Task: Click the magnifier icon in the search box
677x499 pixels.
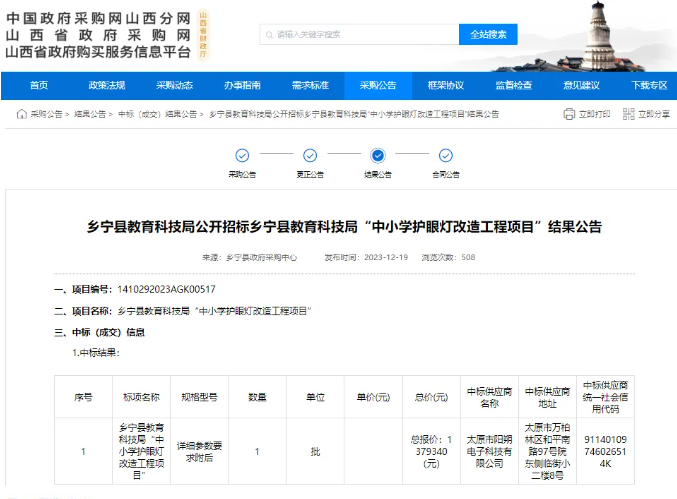Action: tap(268, 34)
